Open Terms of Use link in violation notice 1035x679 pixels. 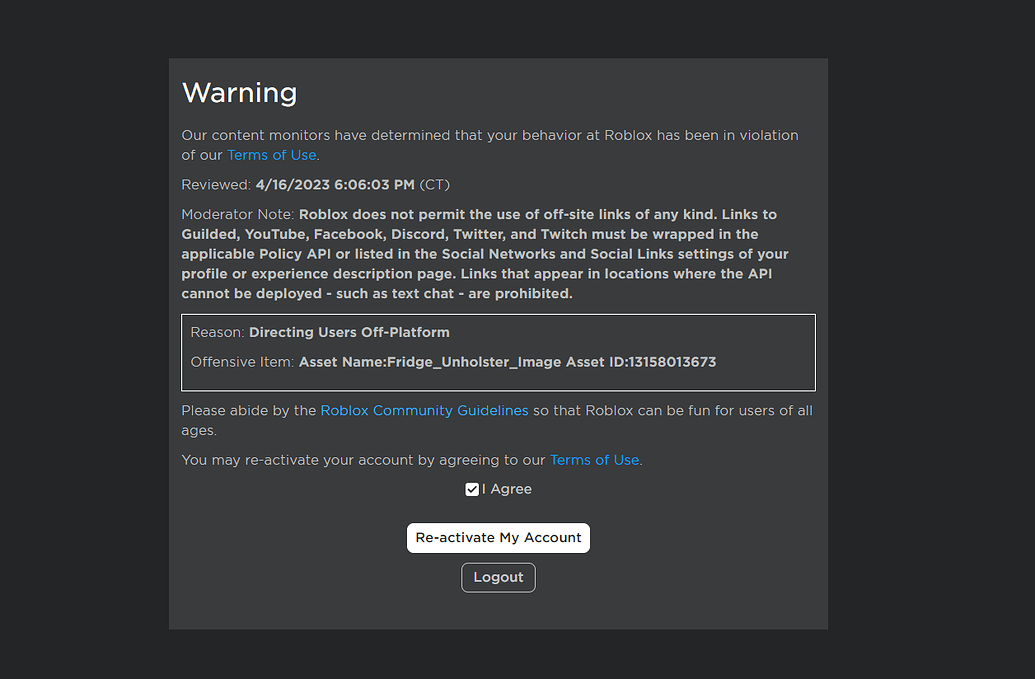coord(271,155)
